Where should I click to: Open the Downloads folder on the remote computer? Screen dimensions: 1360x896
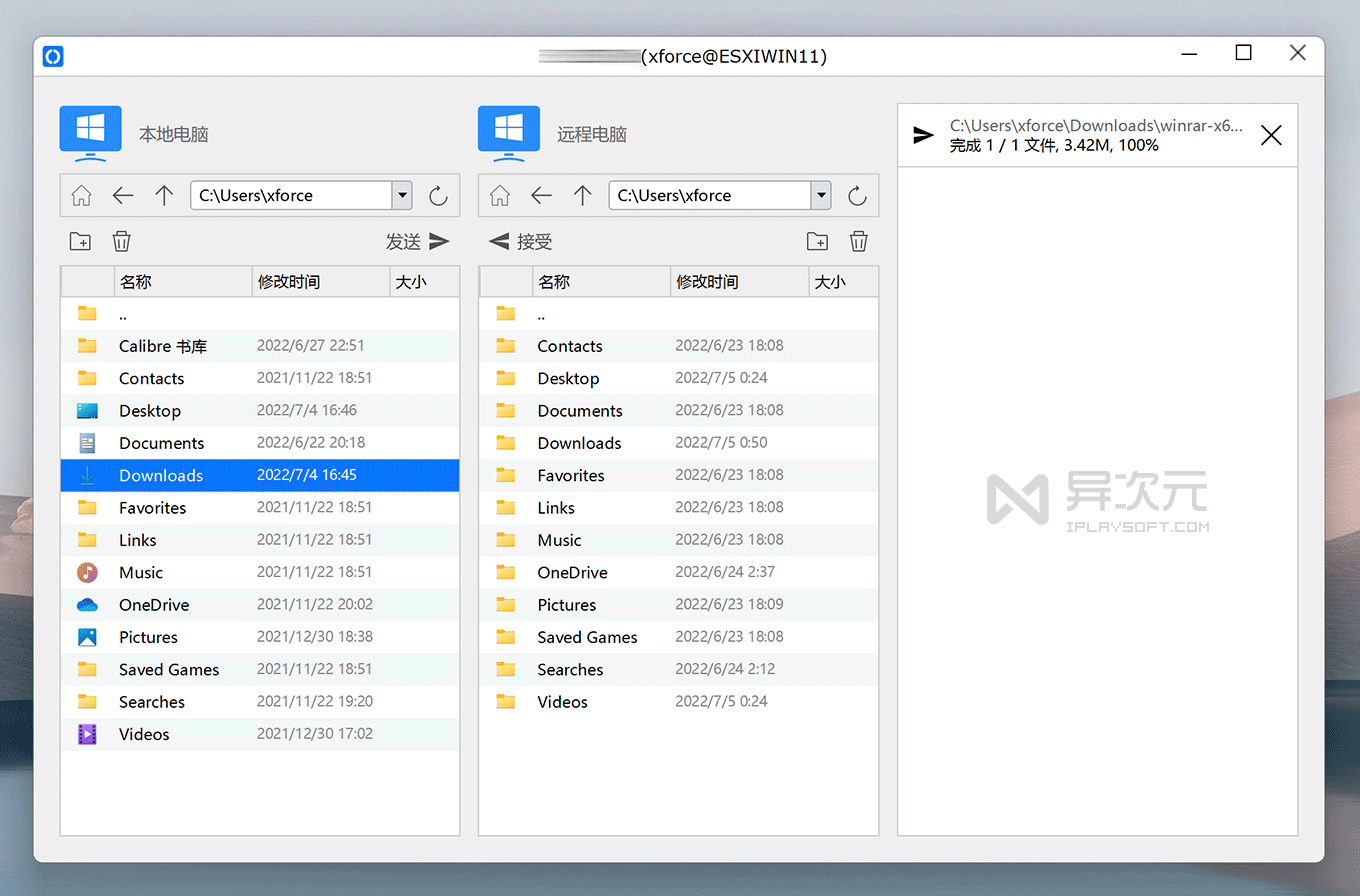click(579, 443)
